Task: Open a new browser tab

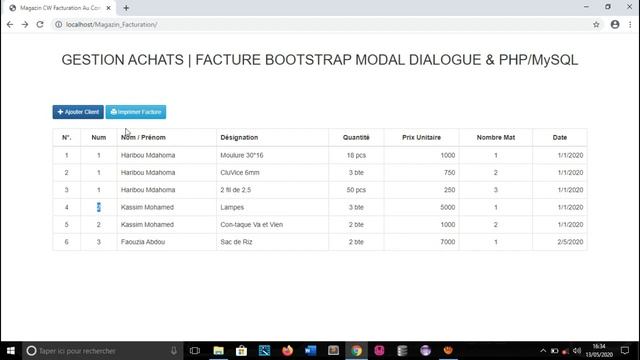Action: click(x=126, y=8)
